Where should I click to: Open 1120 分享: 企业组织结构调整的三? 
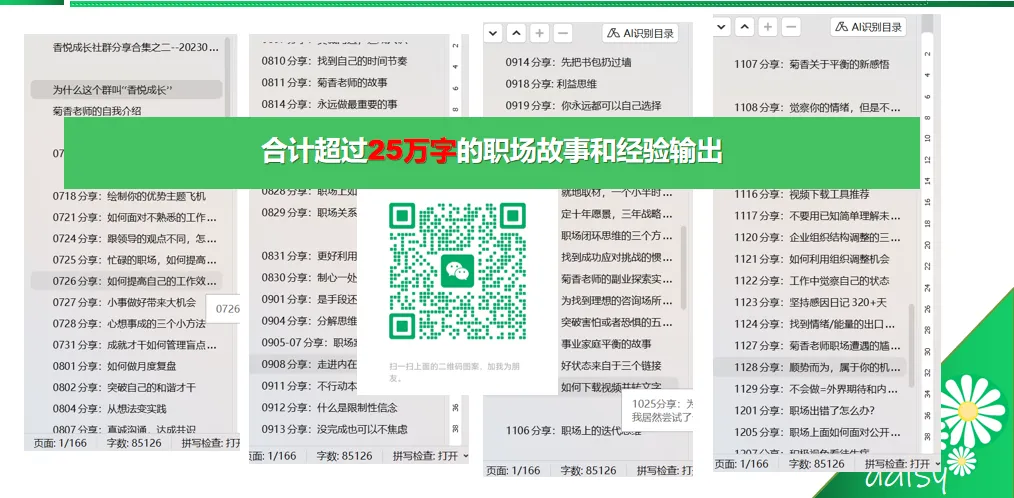pyautogui.click(x=817, y=237)
